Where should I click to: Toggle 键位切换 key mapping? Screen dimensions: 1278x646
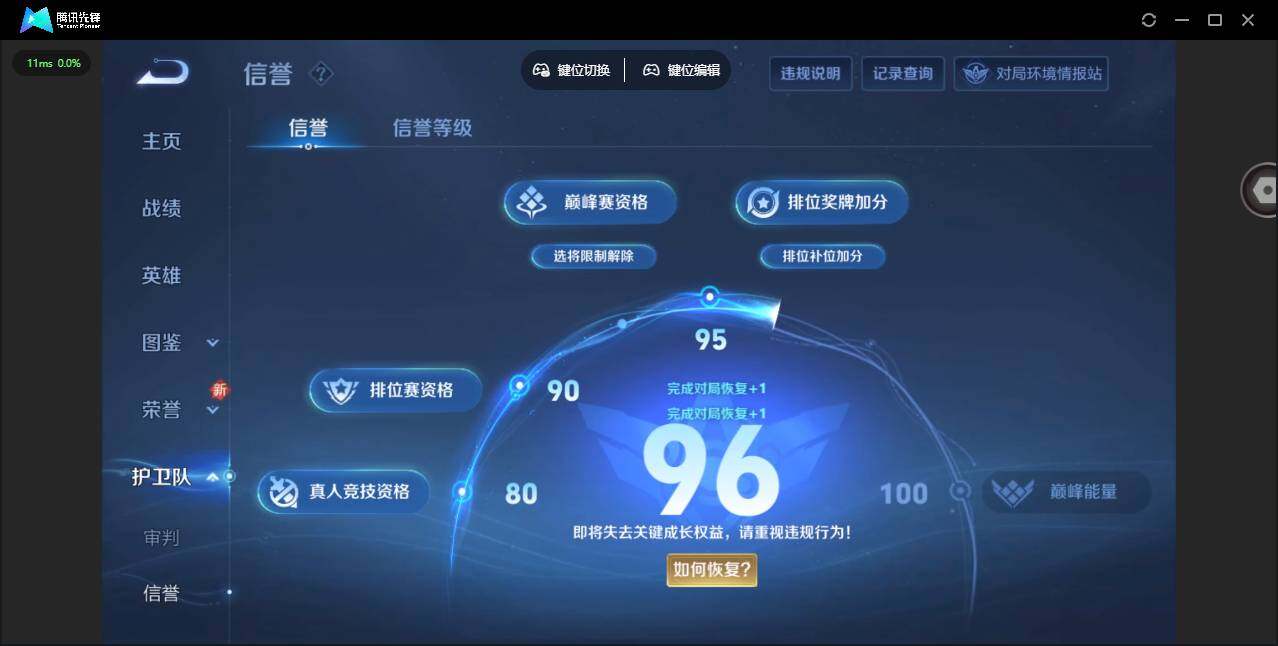click(572, 70)
